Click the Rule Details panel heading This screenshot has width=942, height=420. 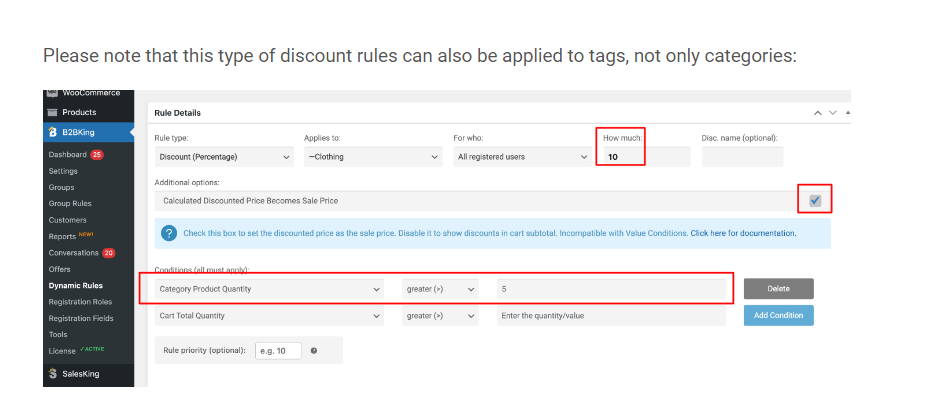coord(178,113)
